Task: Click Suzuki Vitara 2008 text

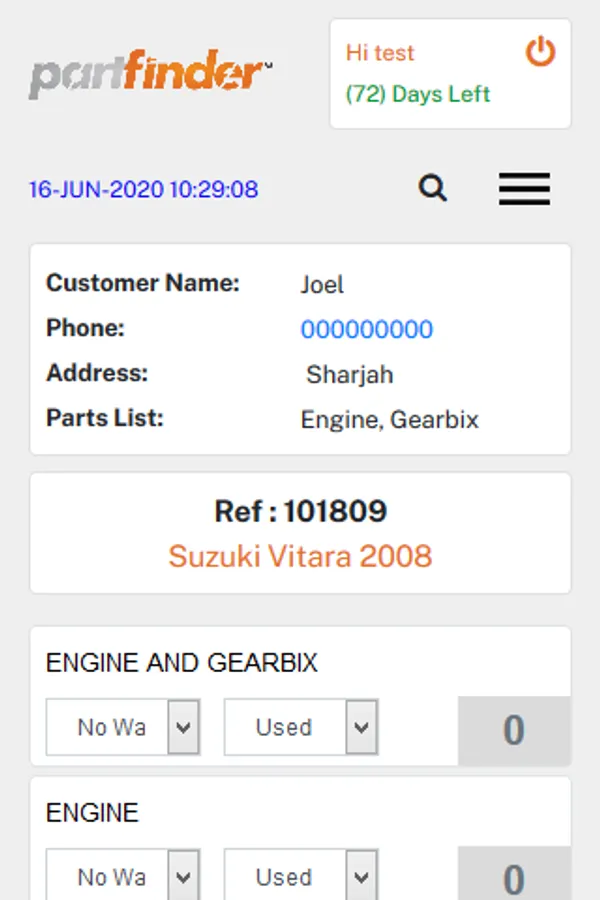Action: coord(300,556)
